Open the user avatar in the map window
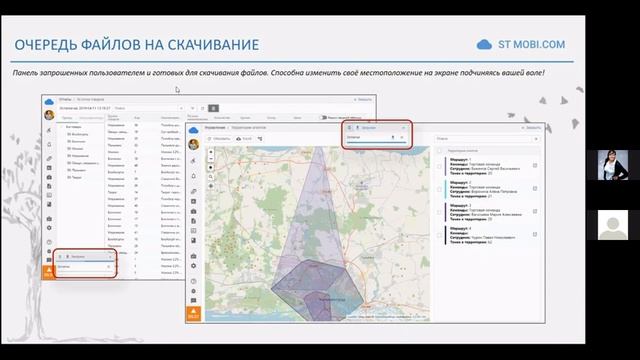Screen dimensions: 640x360 pos(193,144)
